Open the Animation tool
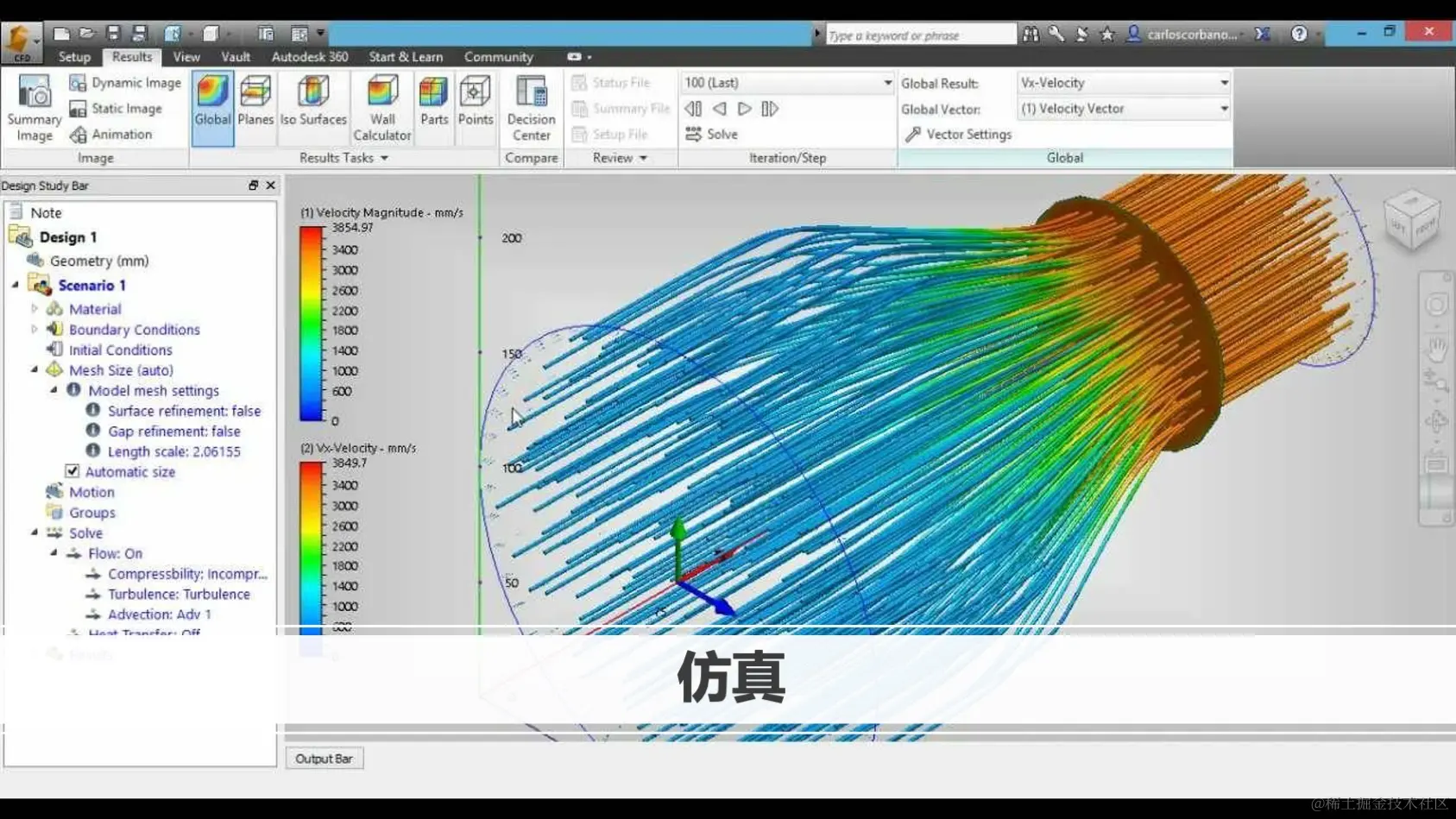The image size is (1456, 819). (x=110, y=135)
